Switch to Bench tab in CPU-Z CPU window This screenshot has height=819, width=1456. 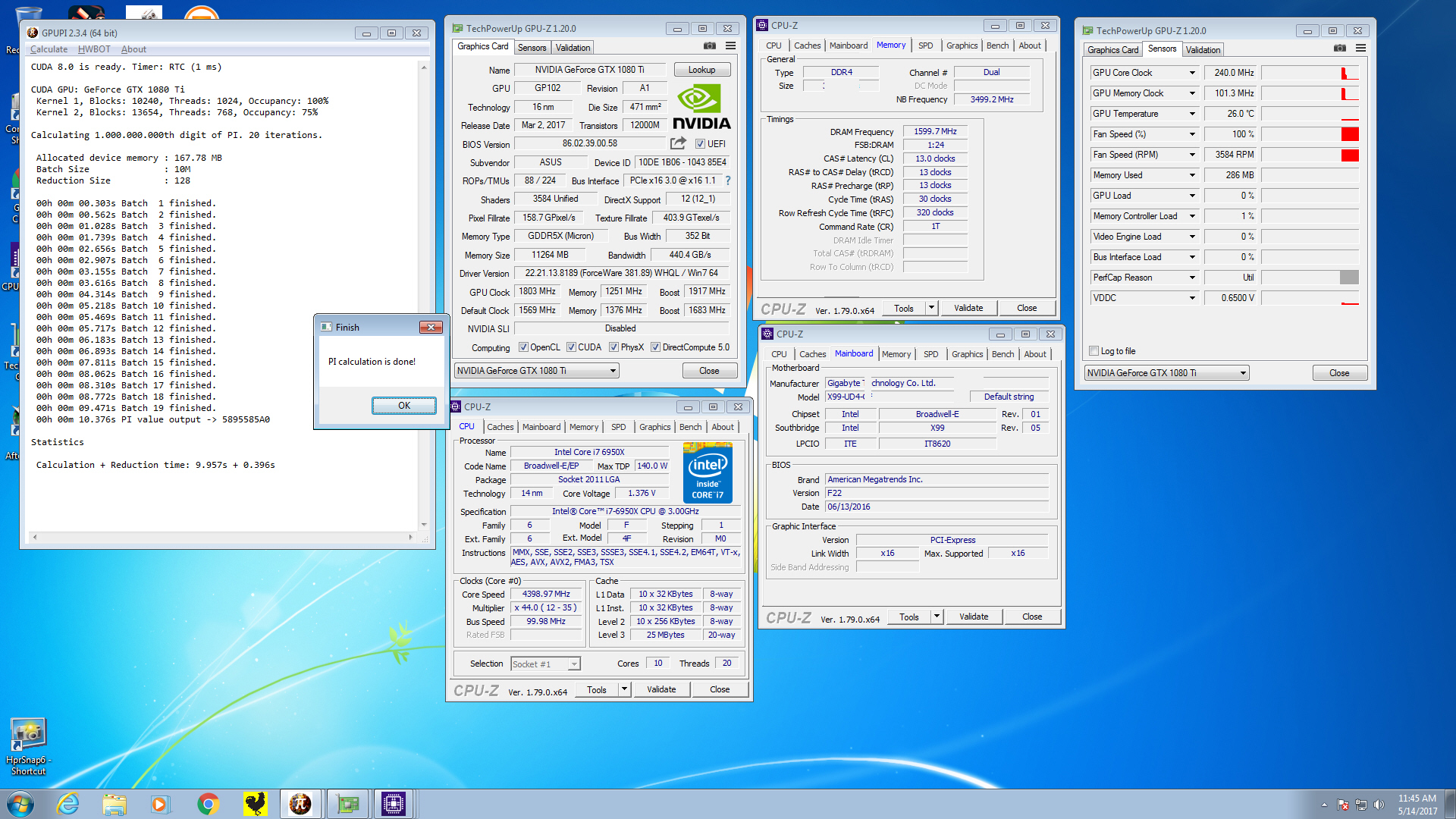pyautogui.click(x=690, y=427)
